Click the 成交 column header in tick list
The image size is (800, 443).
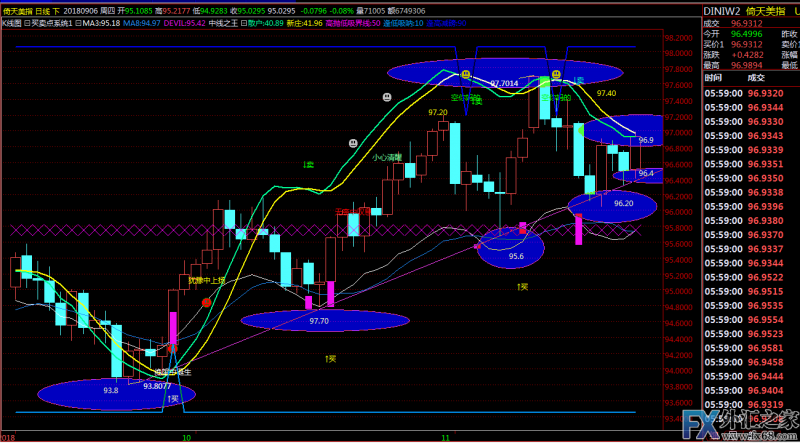755,77
